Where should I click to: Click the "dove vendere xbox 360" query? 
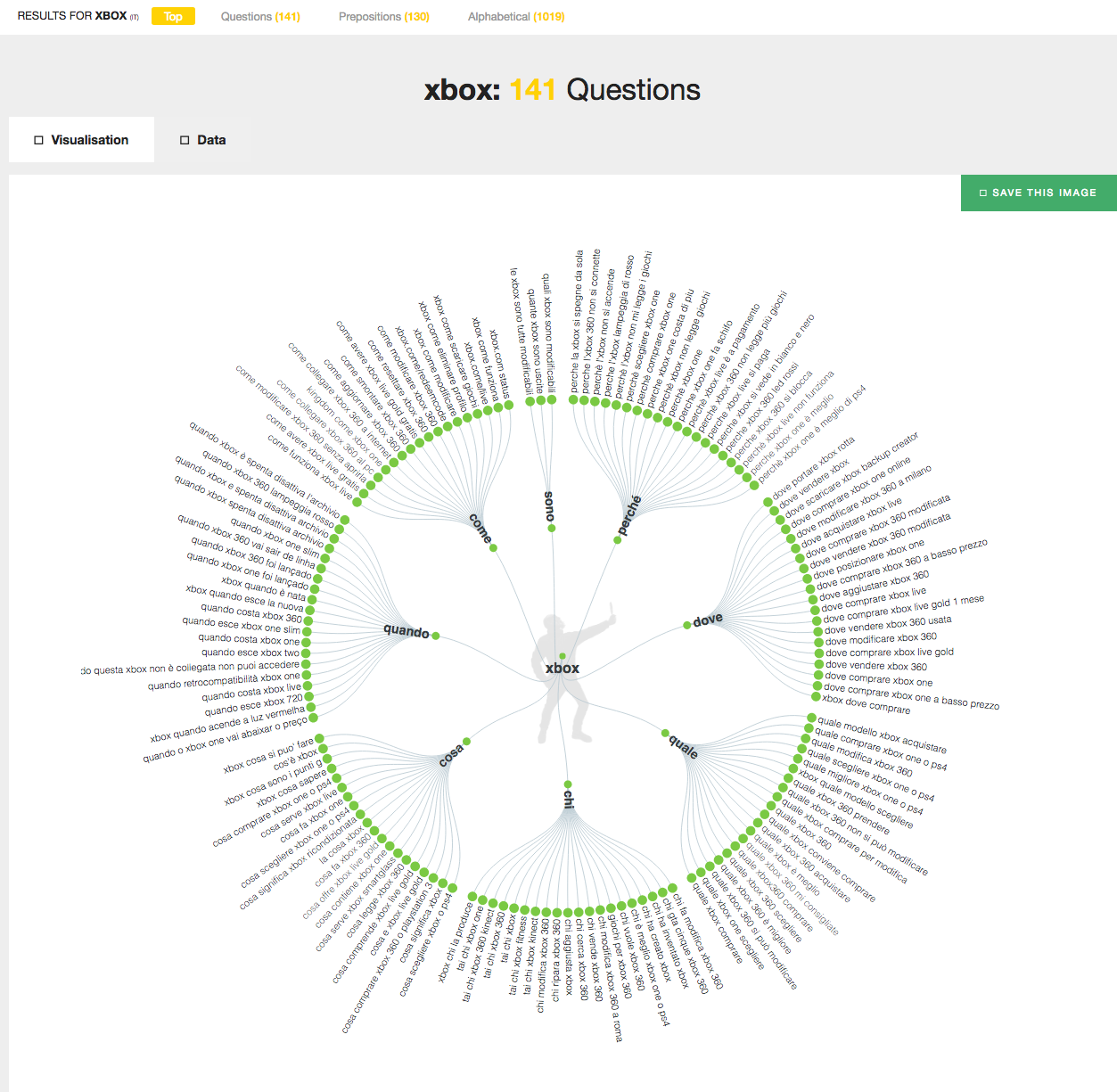pos(875,666)
